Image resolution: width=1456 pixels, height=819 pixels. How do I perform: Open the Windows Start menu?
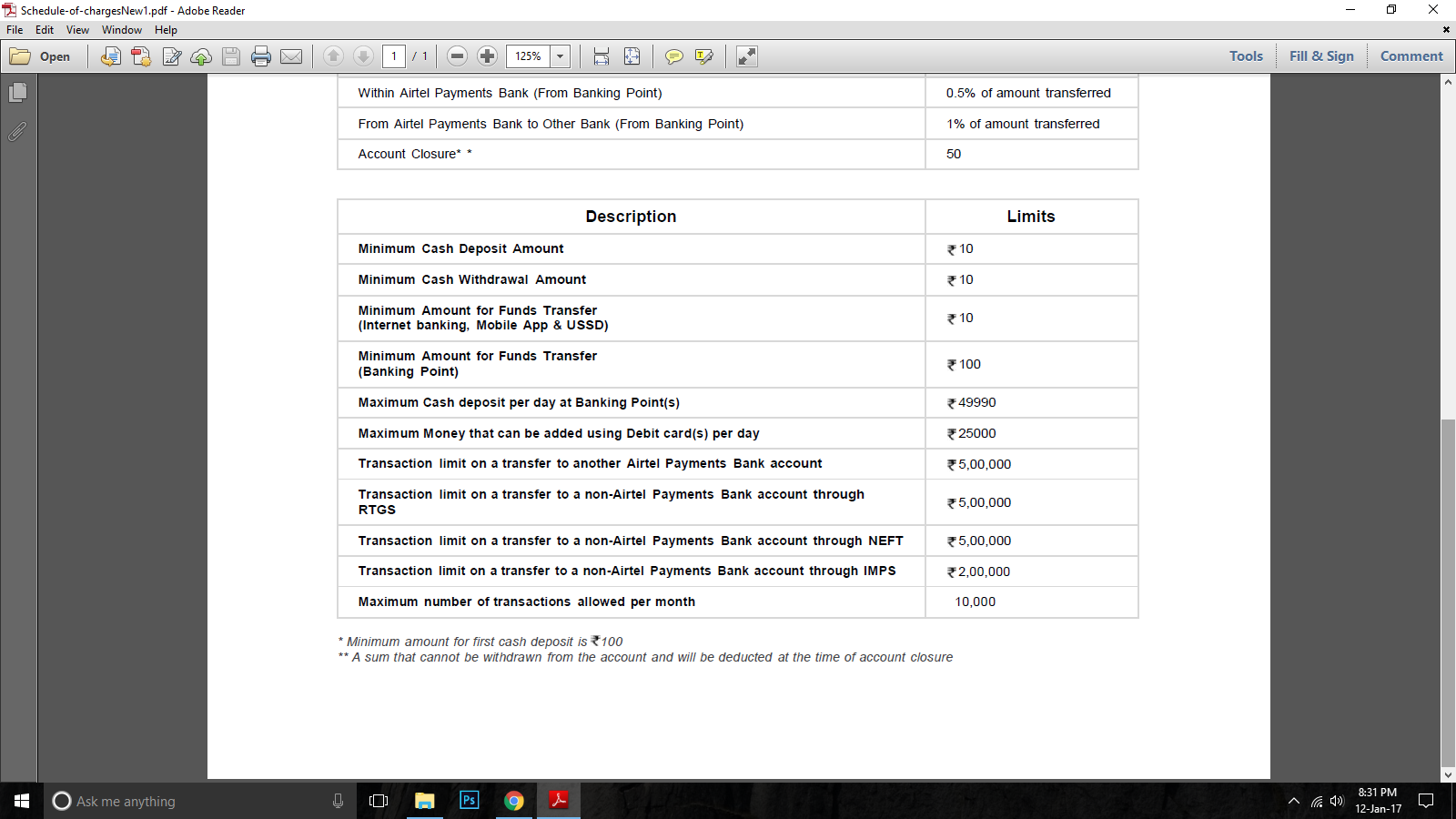coord(22,801)
